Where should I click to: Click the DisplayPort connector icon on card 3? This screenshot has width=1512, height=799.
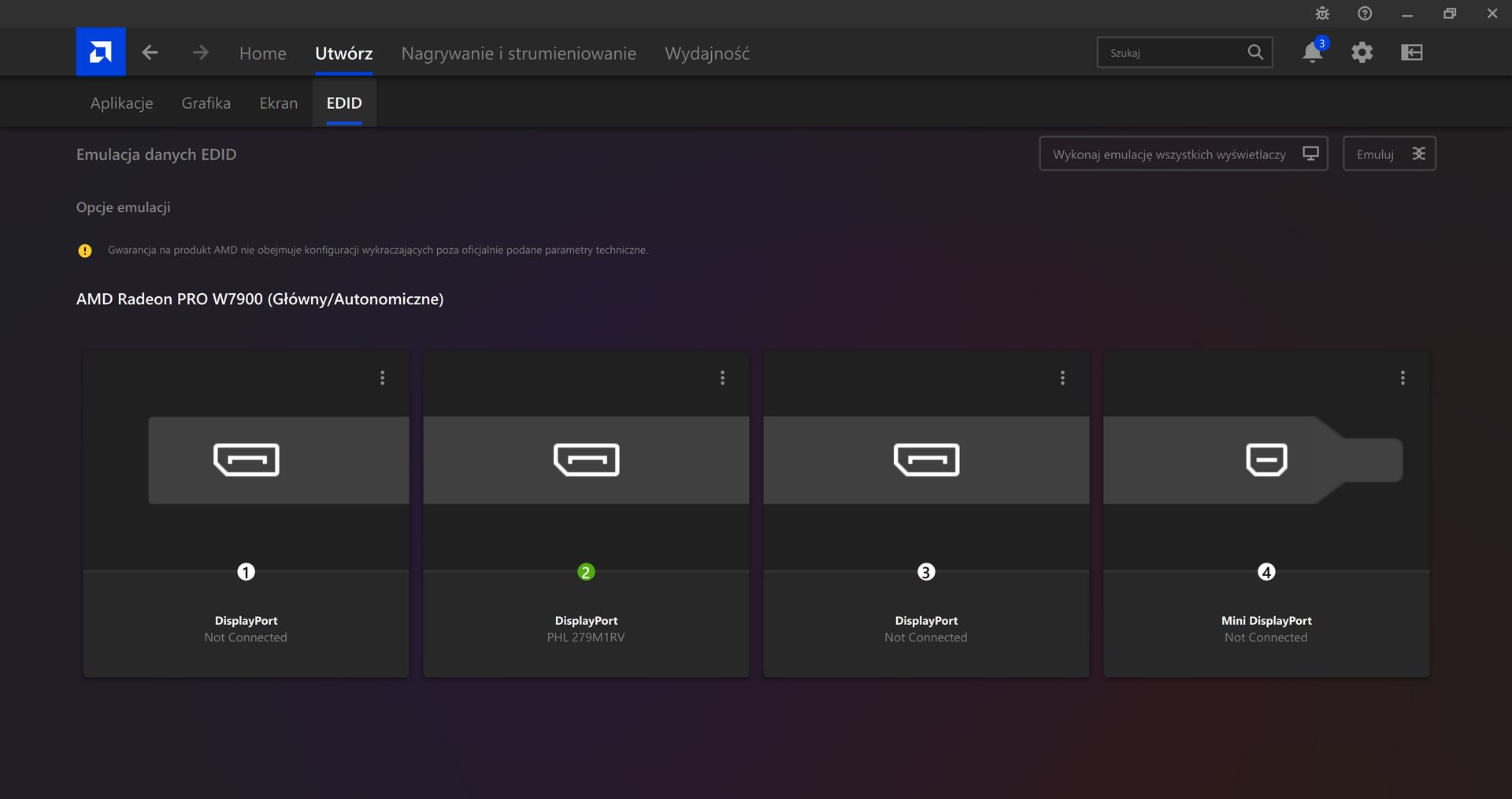click(927, 460)
